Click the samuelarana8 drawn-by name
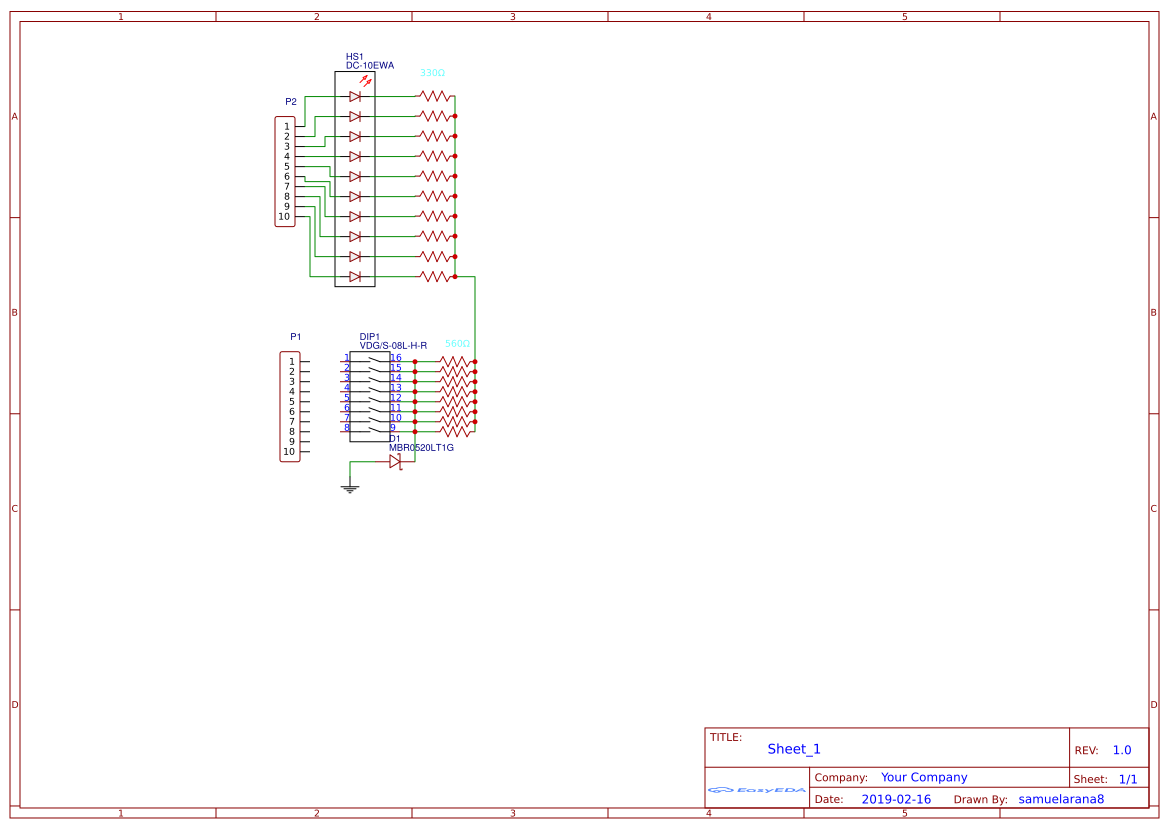 point(1061,799)
